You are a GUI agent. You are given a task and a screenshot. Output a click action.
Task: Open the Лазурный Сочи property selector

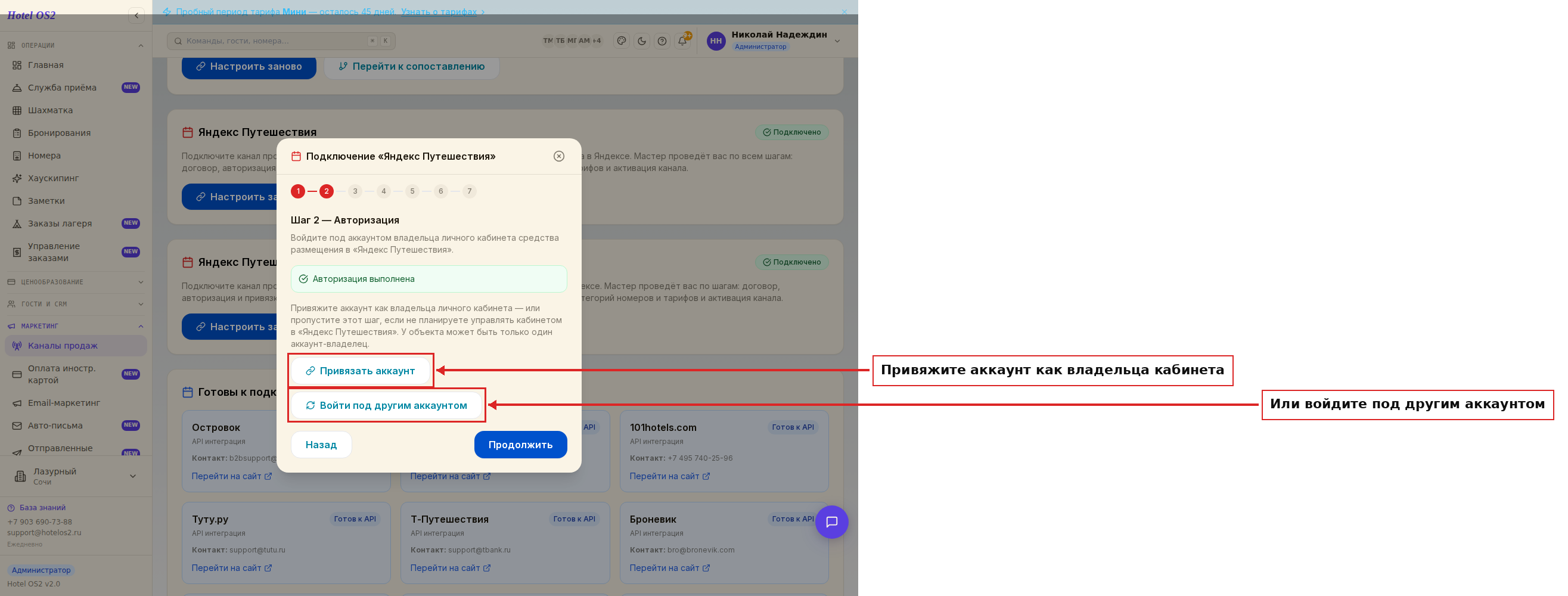pos(76,476)
